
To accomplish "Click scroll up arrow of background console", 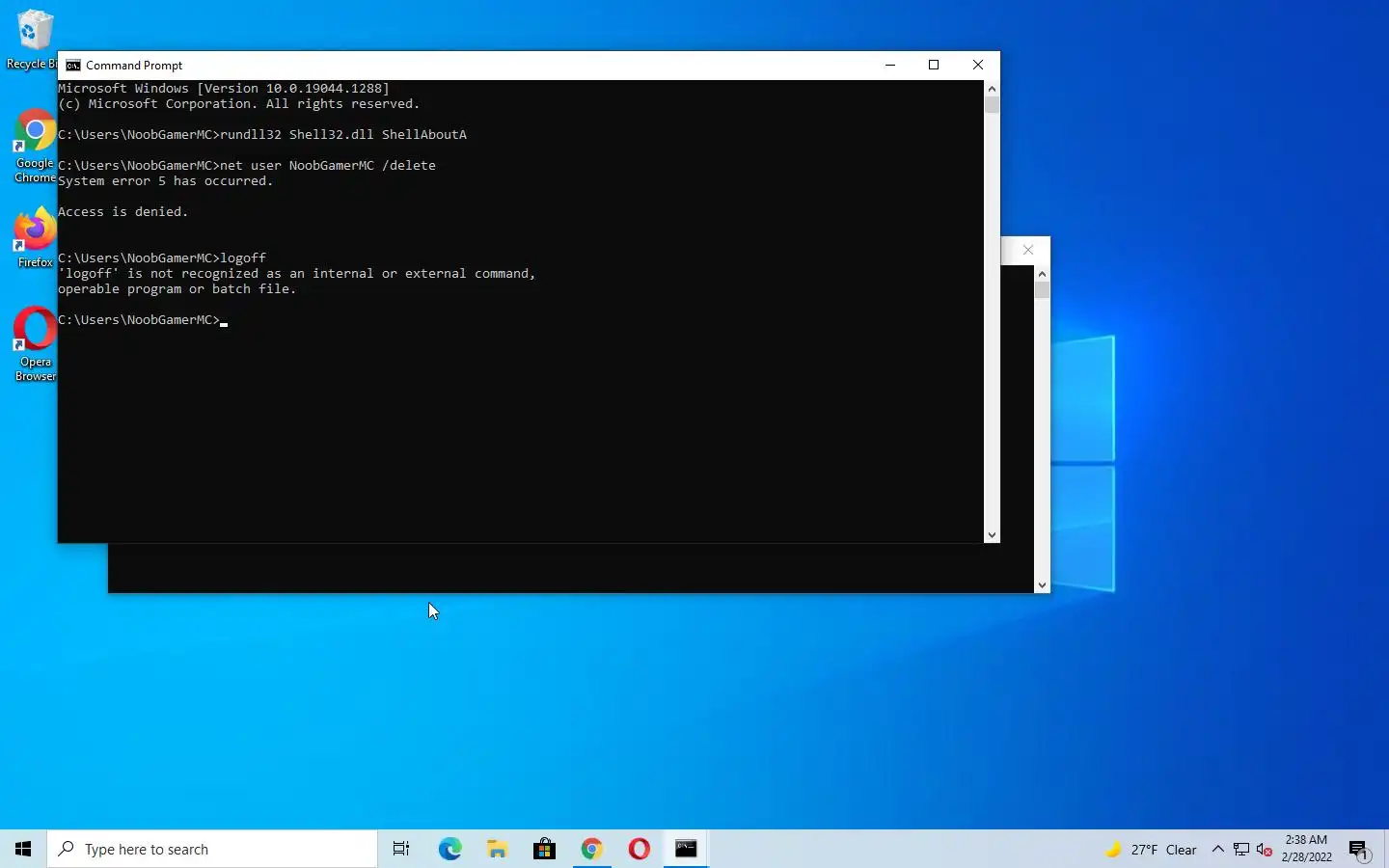I will [x=1042, y=274].
